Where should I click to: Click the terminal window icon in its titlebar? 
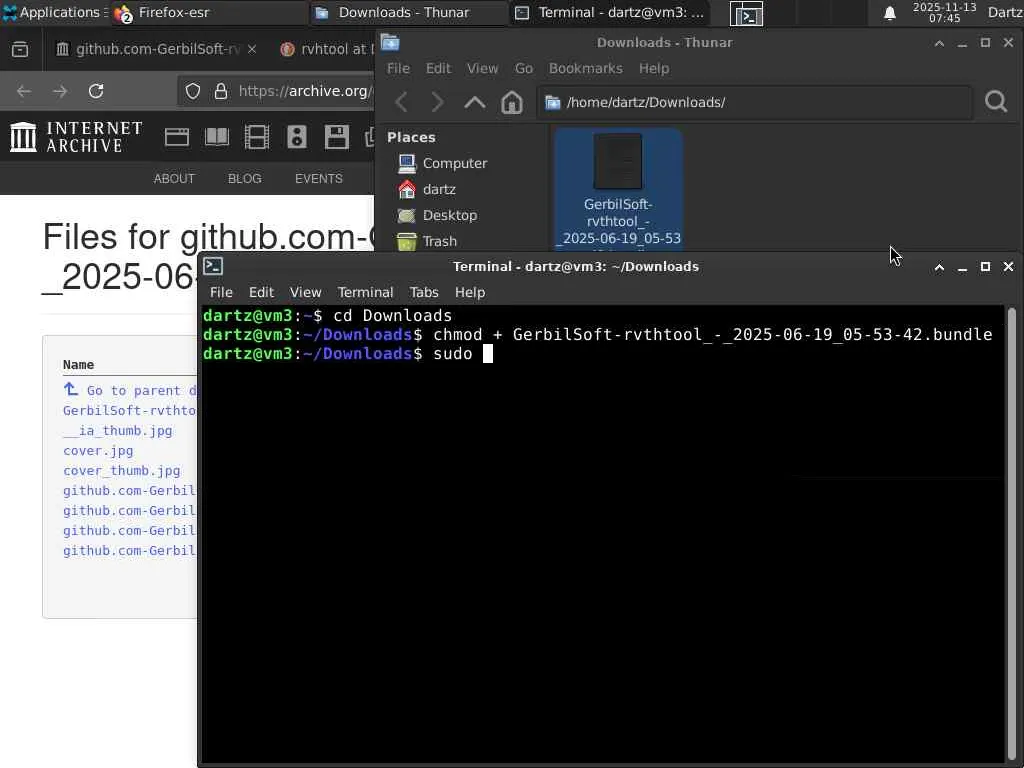[213, 266]
